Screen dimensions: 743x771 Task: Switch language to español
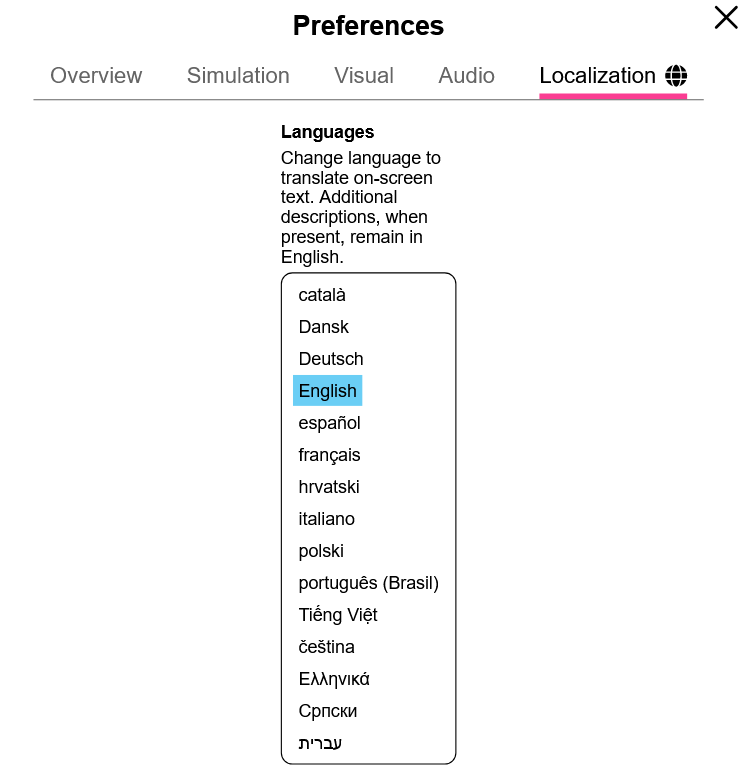(x=329, y=423)
